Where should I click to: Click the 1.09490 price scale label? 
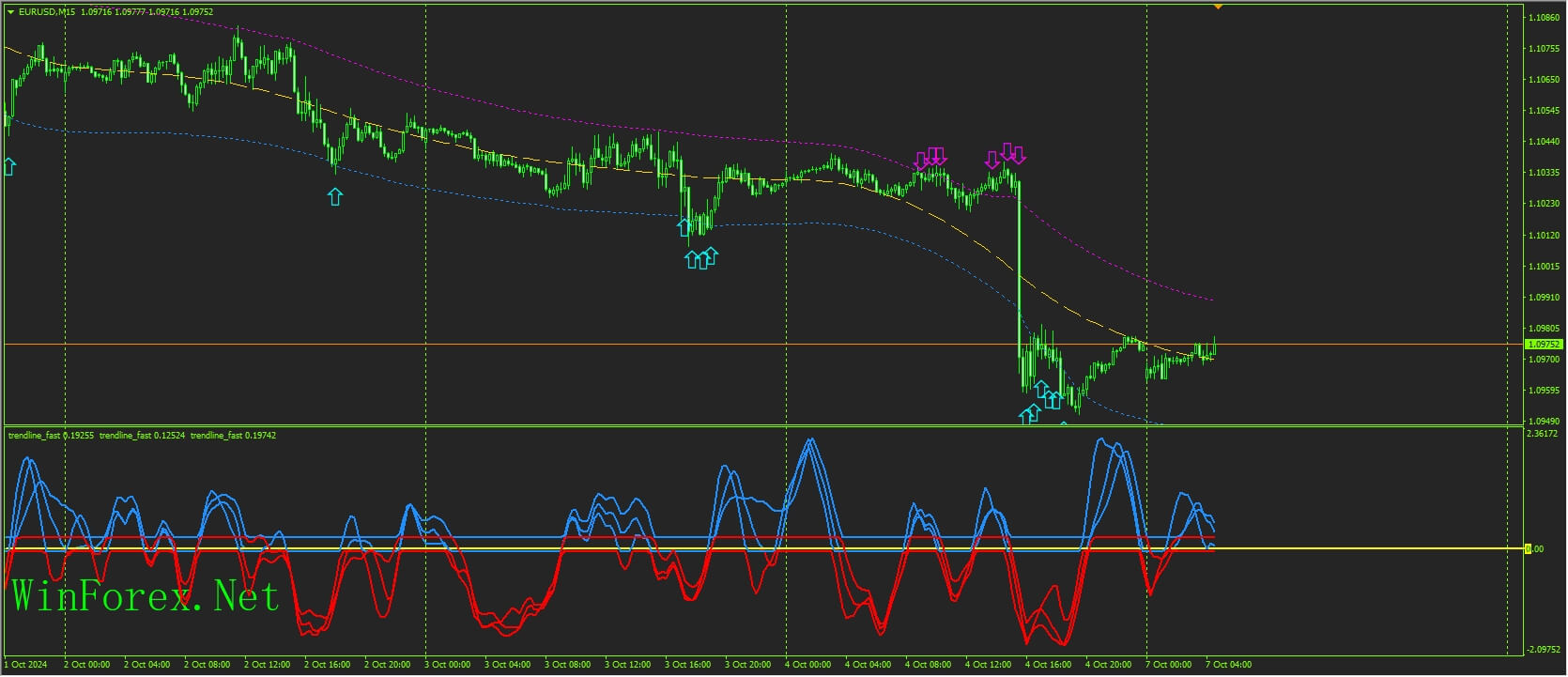(1545, 422)
